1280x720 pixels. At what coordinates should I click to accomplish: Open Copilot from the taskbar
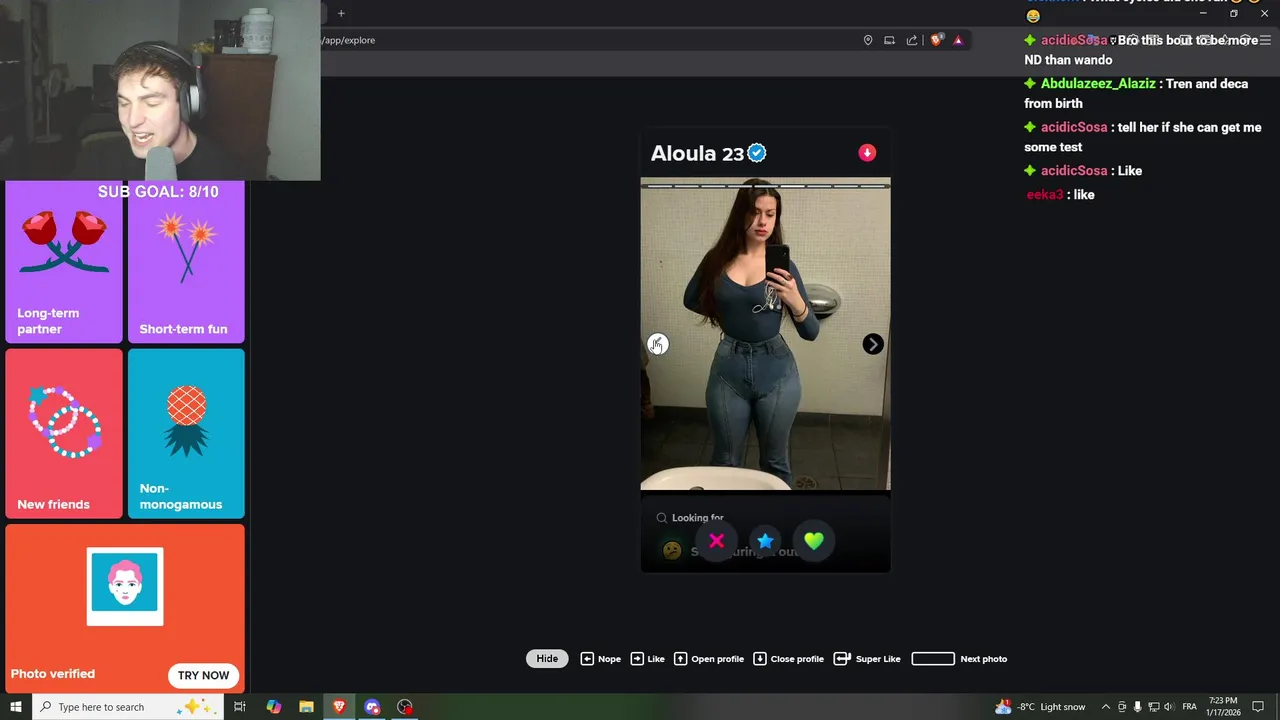(x=274, y=707)
